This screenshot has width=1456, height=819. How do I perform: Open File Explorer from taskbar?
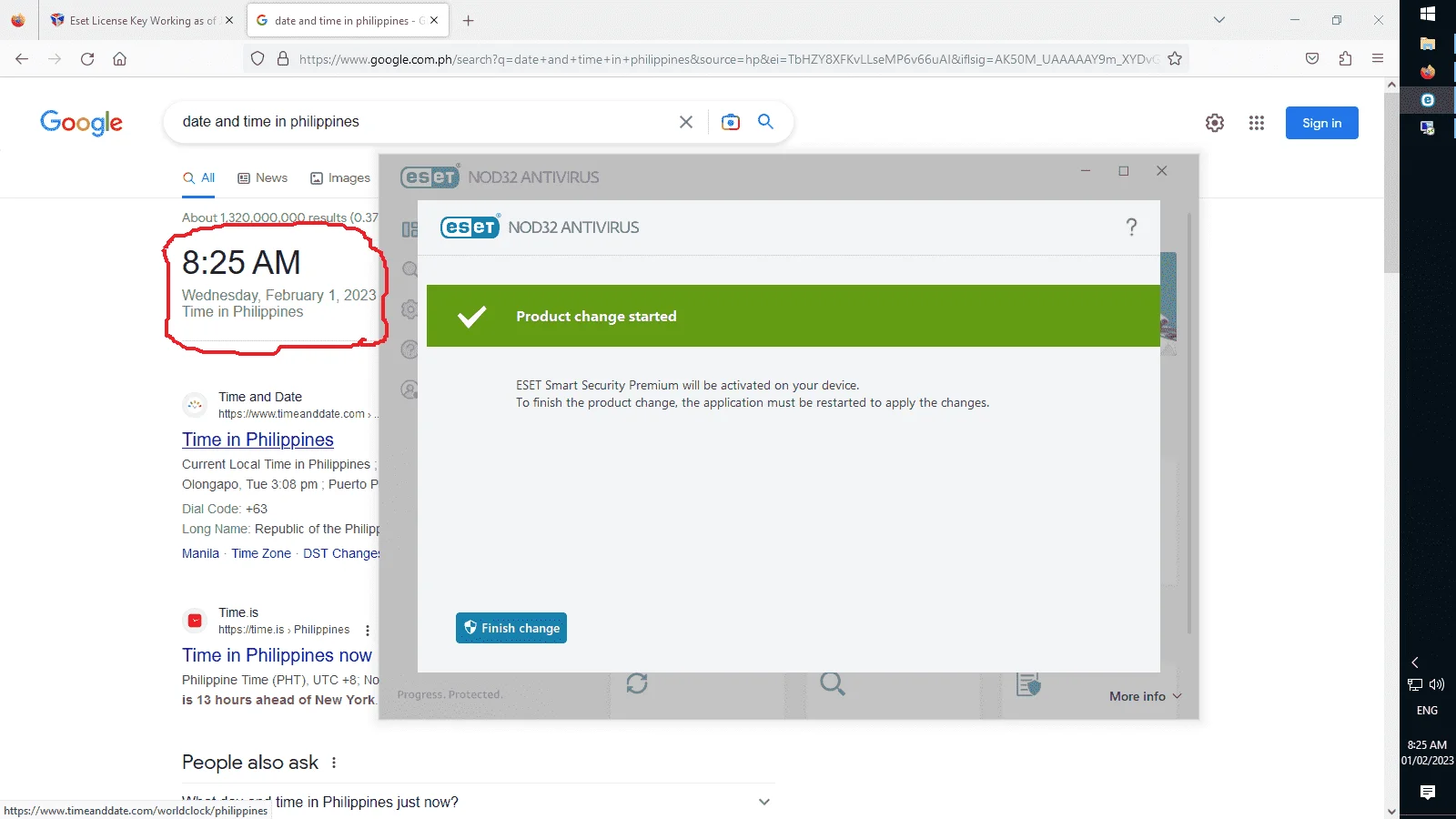[x=1428, y=44]
